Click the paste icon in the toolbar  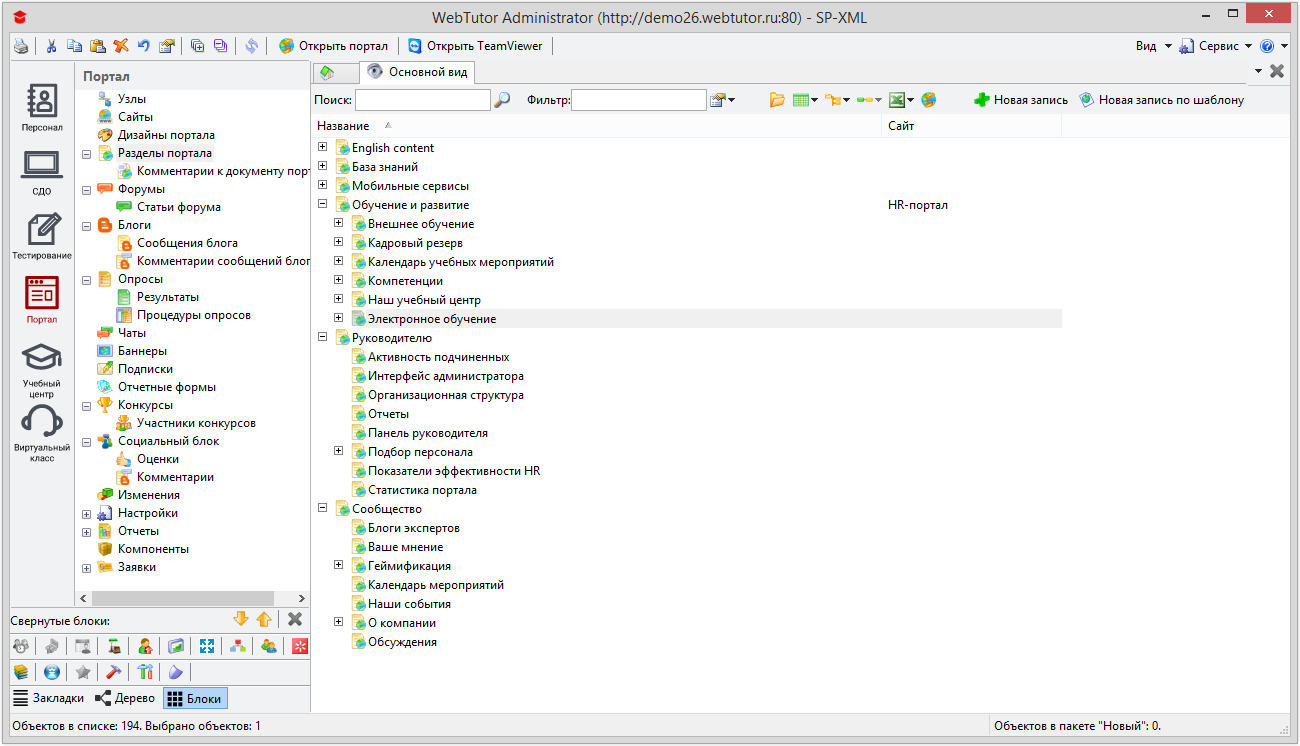99,45
